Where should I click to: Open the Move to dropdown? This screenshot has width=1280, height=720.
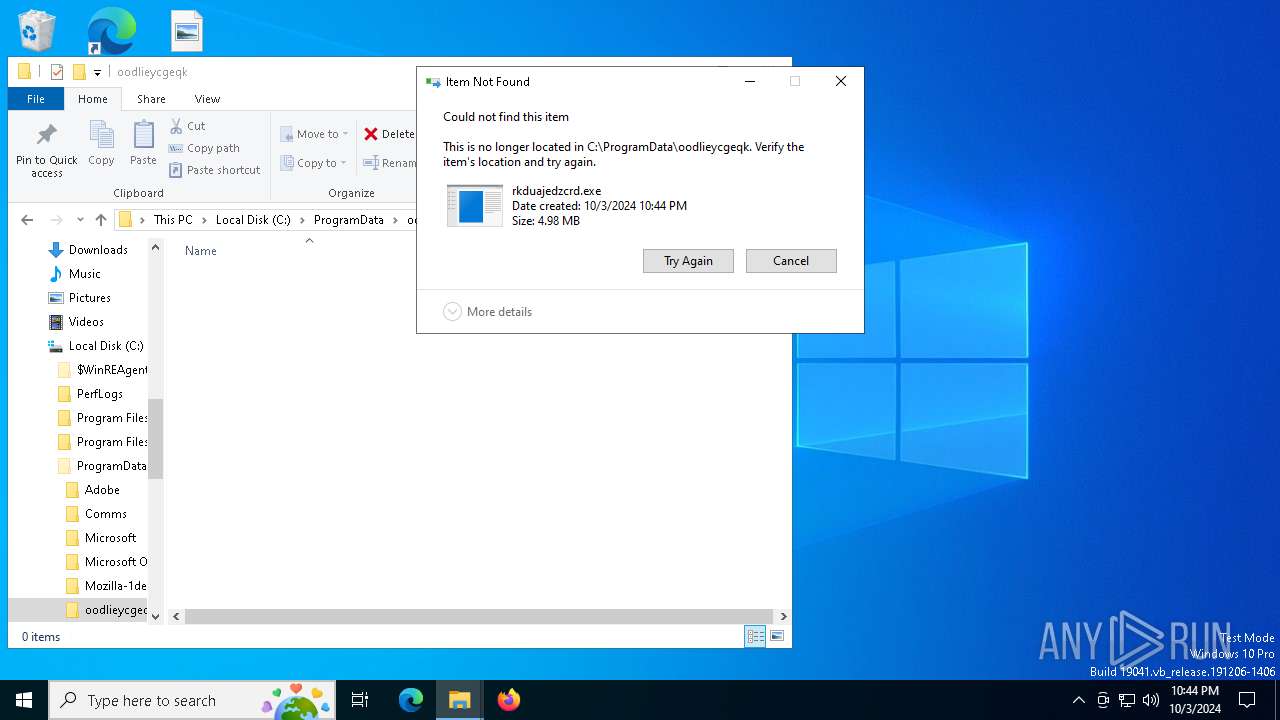[314, 134]
